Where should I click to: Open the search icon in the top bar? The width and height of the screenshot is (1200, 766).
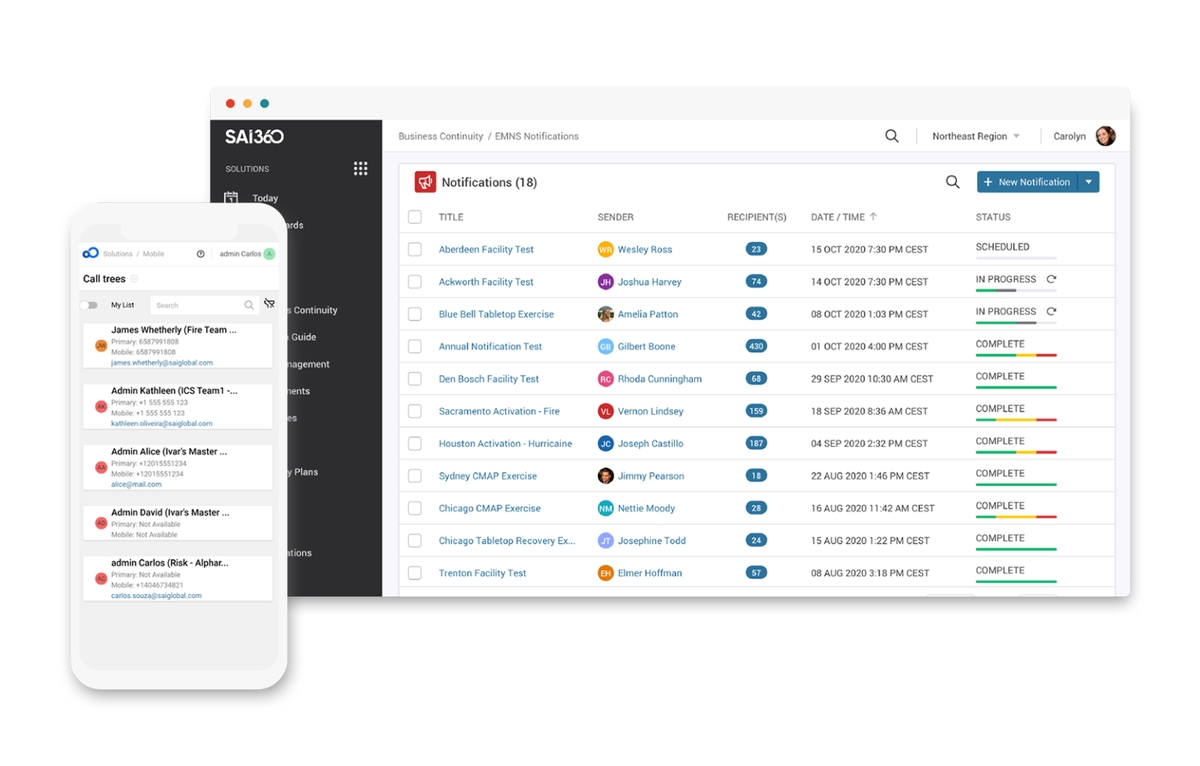(x=891, y=136)
